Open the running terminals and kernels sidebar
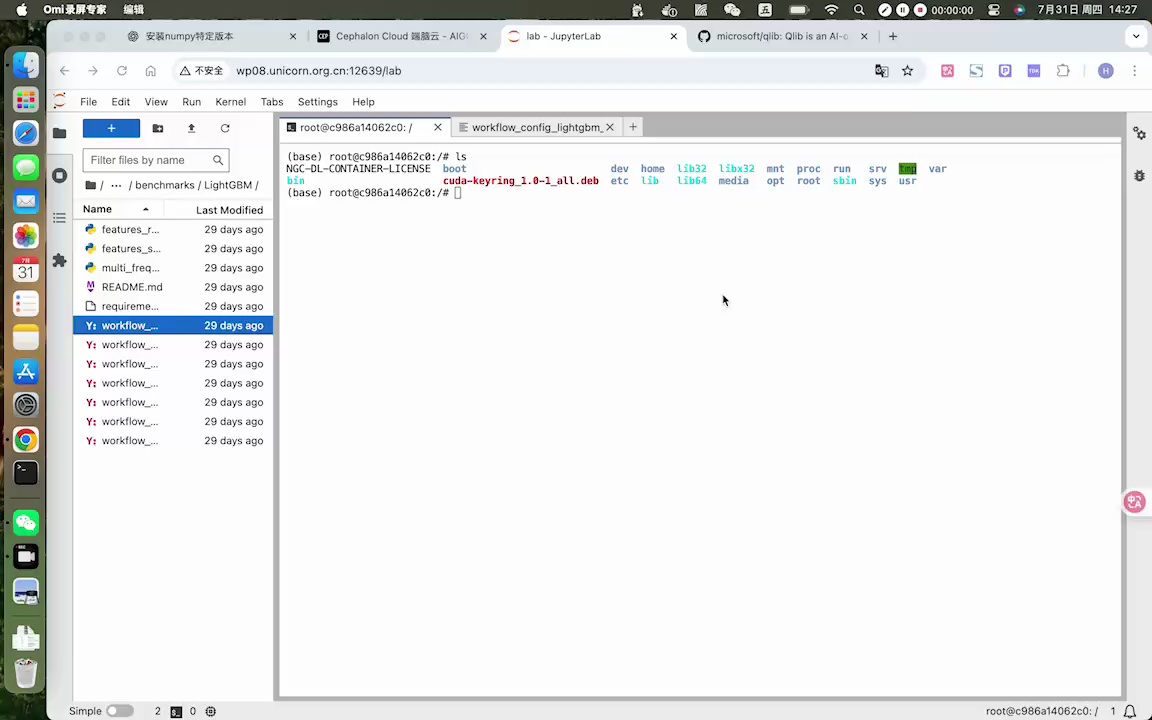The width and height of the screenshot is (1152, 720). [x=59, y=175]
